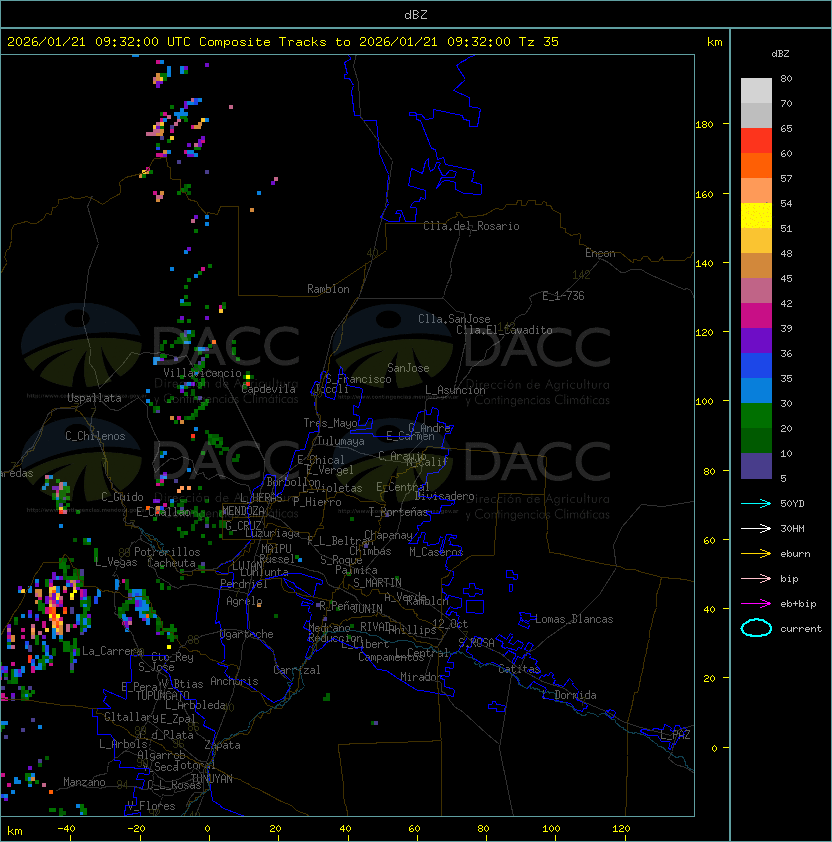This screenshot has height=842, width=832.
Task: Click the '180' km vertical axis tick
Action: pyautogui.click(x=704, y=124)
